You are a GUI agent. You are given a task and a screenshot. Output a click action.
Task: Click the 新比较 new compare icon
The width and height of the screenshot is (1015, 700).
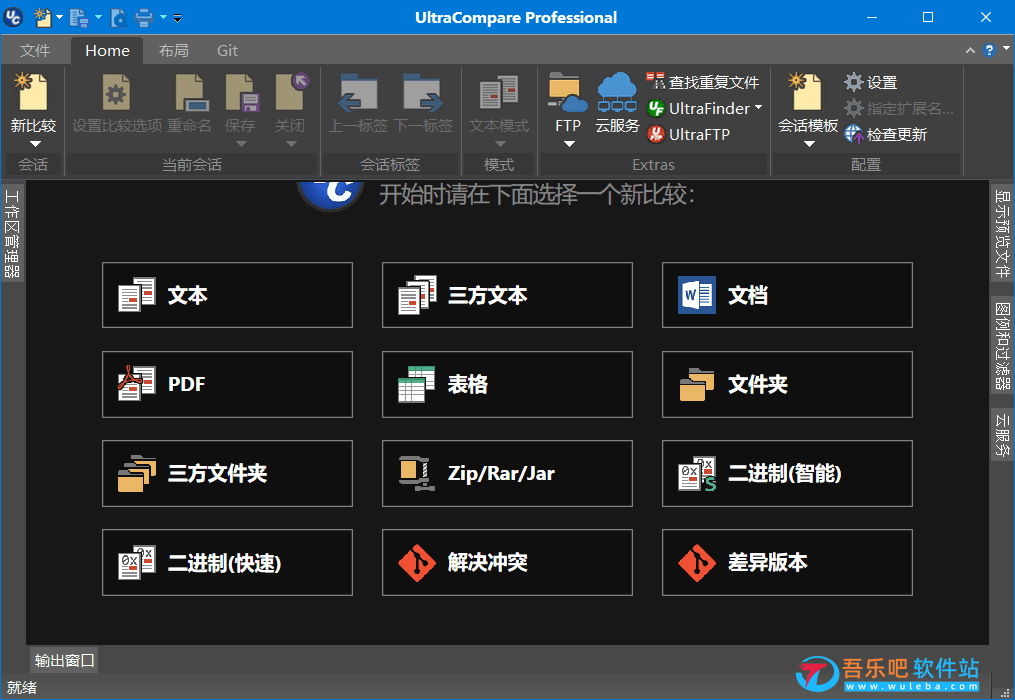(x=32, y=92)
